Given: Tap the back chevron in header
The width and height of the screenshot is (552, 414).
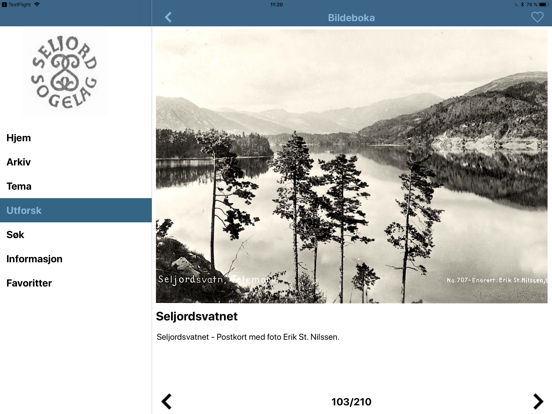Looking at the screenshot, I should tap(168, 17).
